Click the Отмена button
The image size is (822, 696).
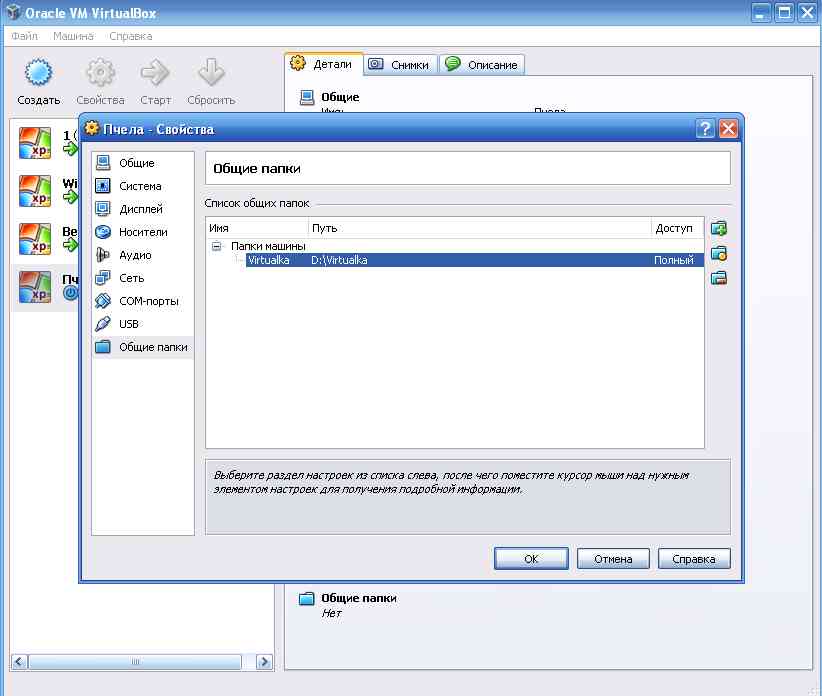tap(613, 559)
